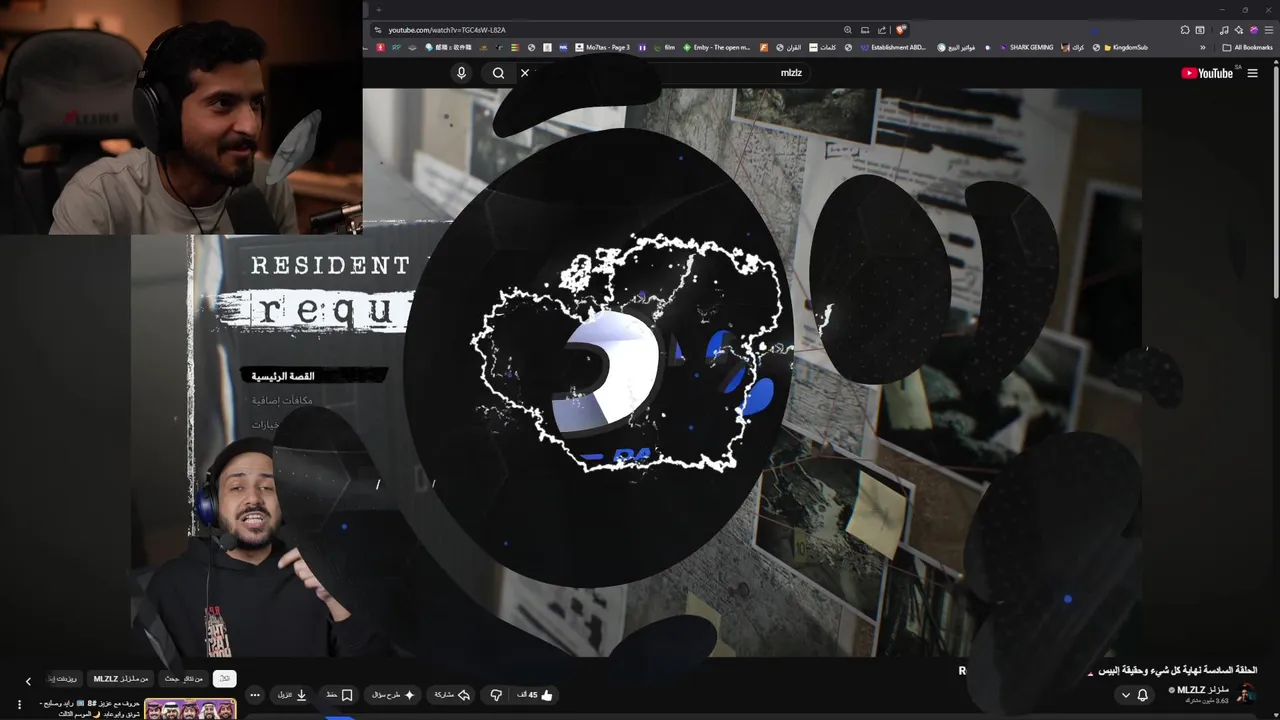Click the YouTube voice search microphone icon
1280x720 pixels.
click(x=461, y=73)
